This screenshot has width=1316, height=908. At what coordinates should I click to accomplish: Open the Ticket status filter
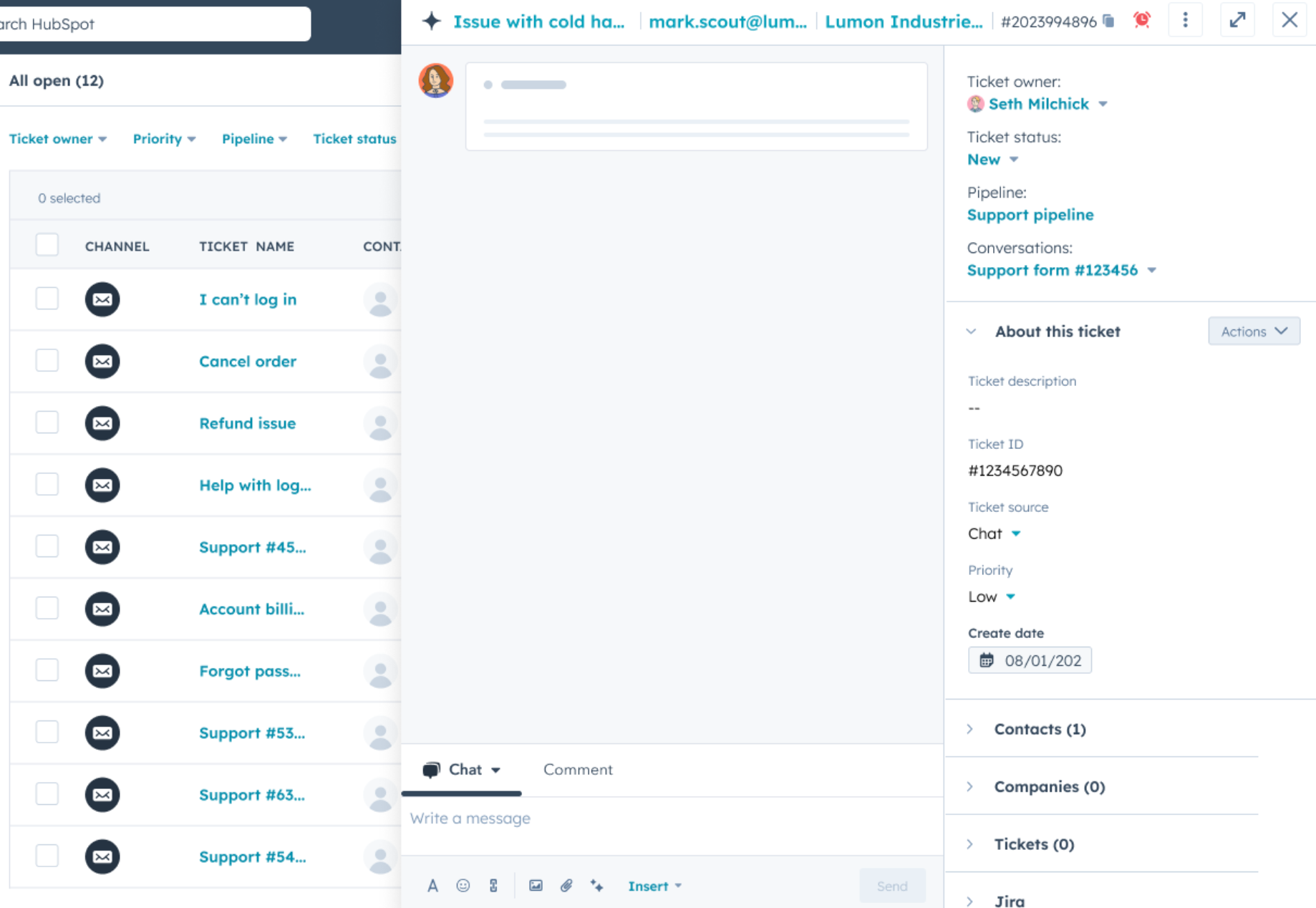354,139
